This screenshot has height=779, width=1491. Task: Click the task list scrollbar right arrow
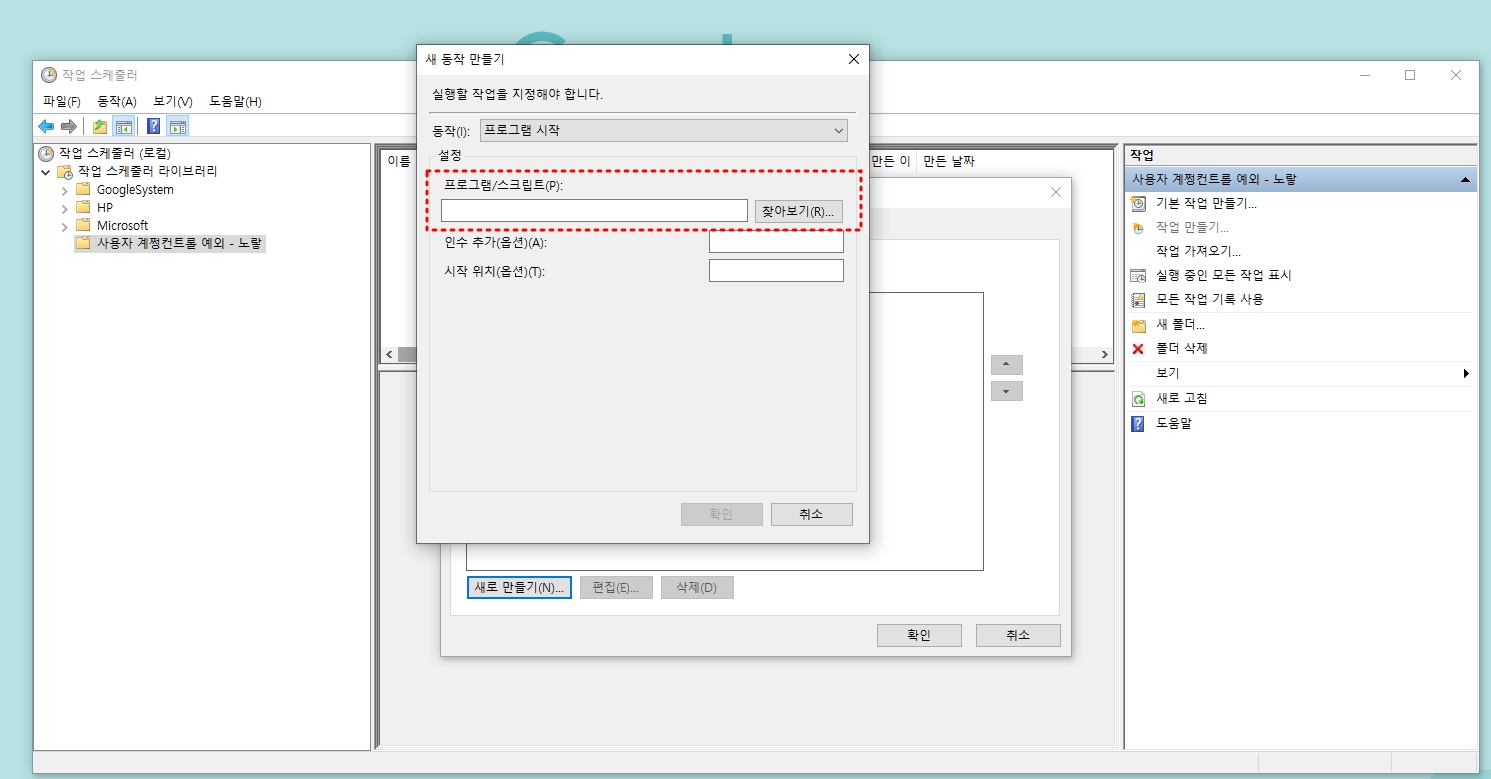[x=1105, y=355]
